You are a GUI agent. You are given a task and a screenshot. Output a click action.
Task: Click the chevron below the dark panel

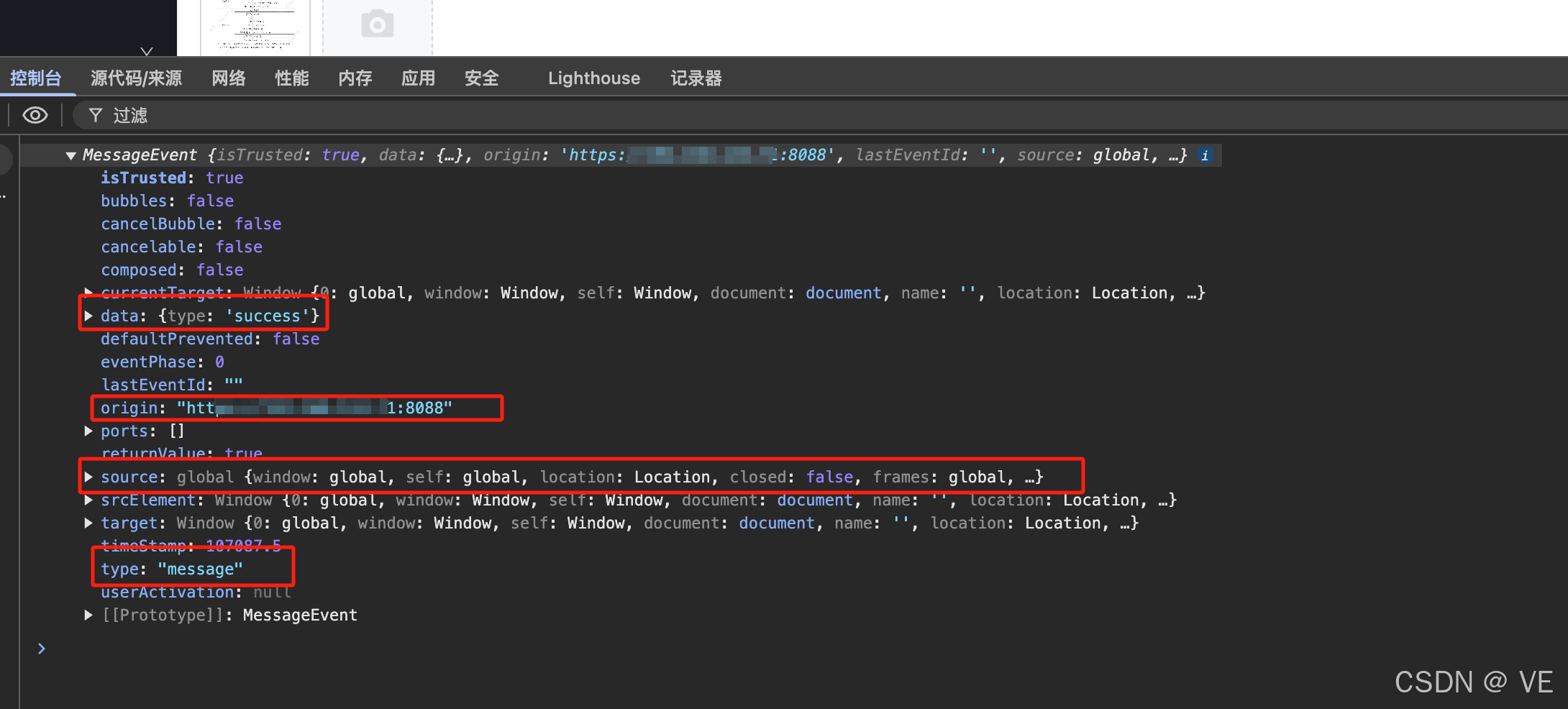tap(147, 51)
